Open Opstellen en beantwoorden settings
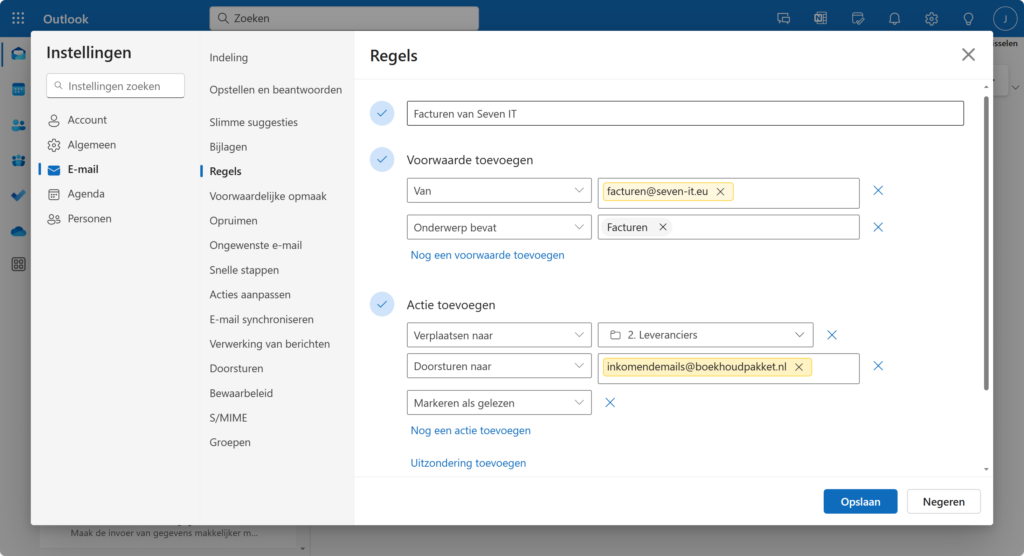The height and width of the screenshot is (556, 1024). pos(276,90)
